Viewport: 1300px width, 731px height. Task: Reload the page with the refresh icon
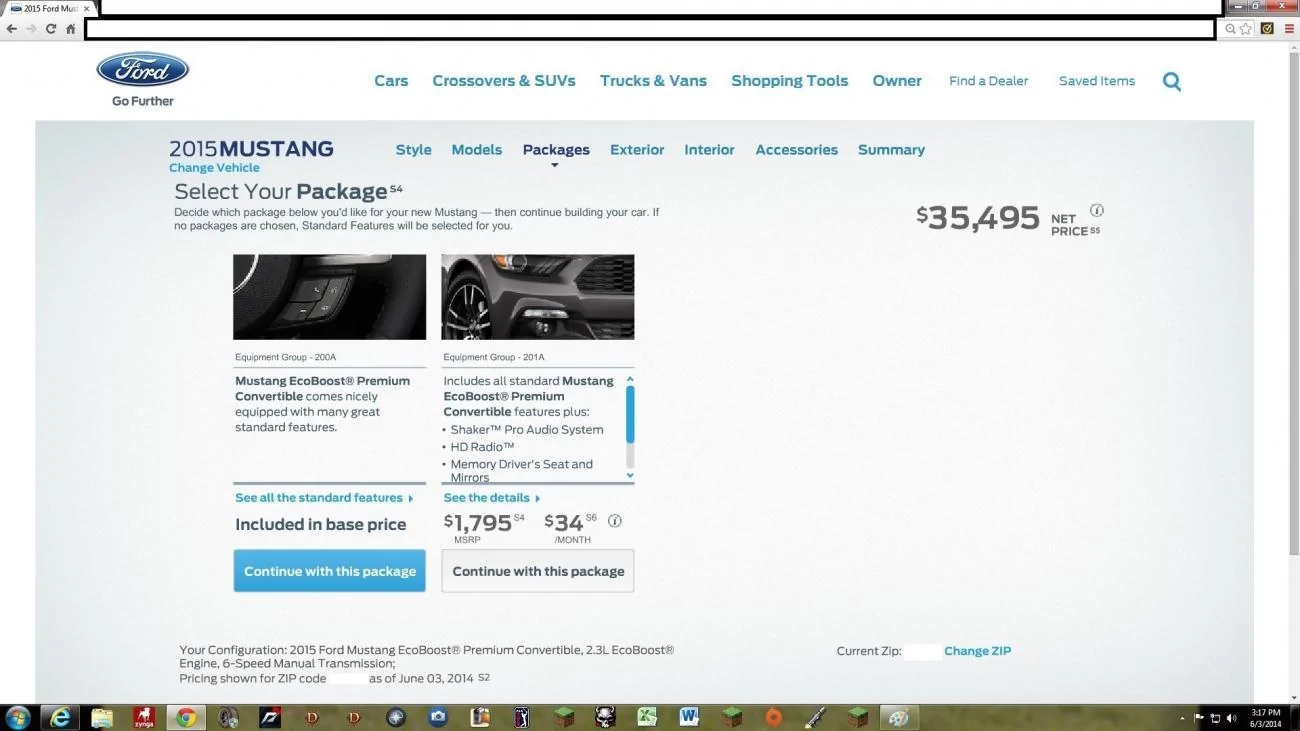51,29
